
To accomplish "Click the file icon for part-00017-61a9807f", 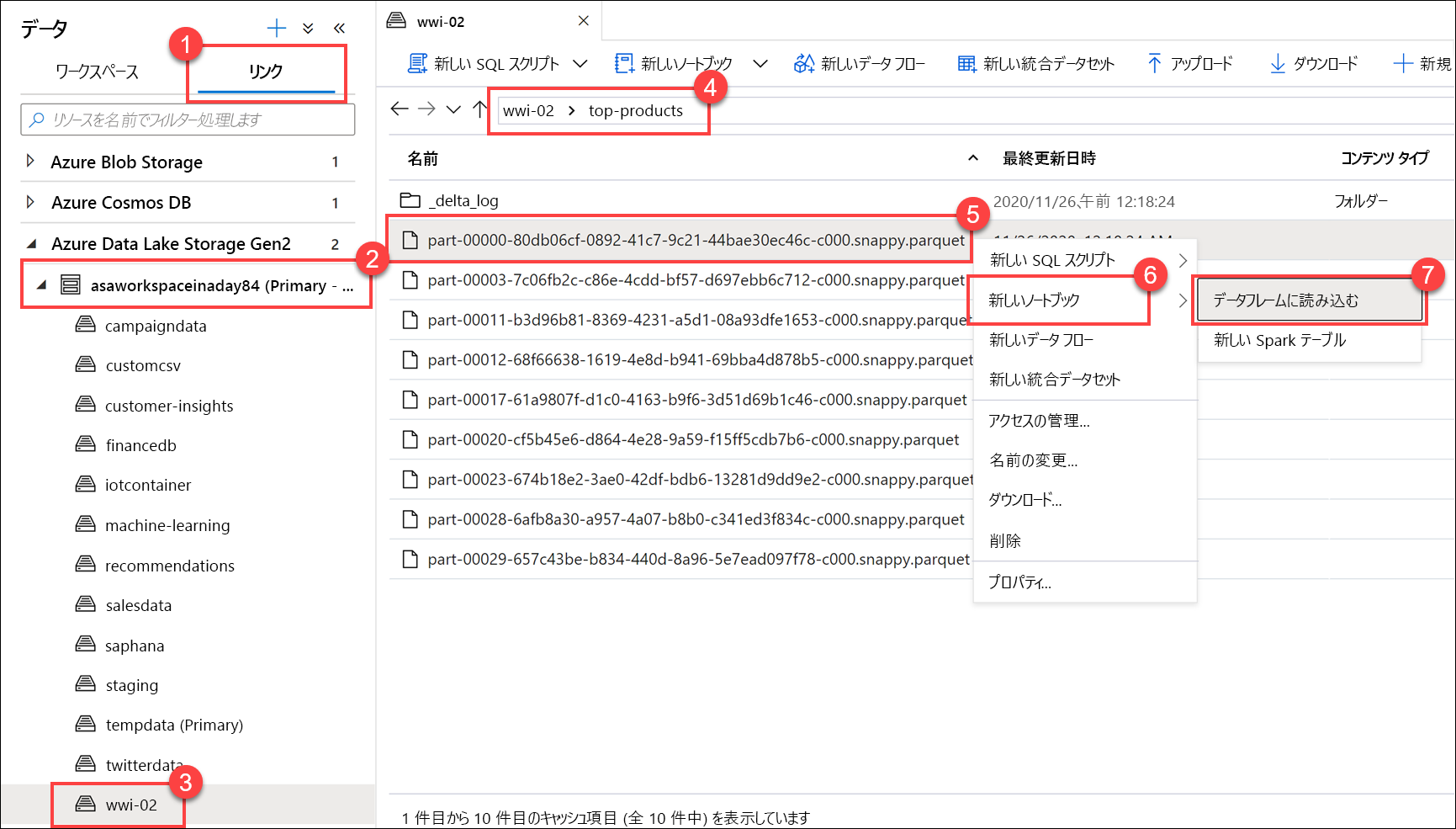I will [x=410, y=399].
